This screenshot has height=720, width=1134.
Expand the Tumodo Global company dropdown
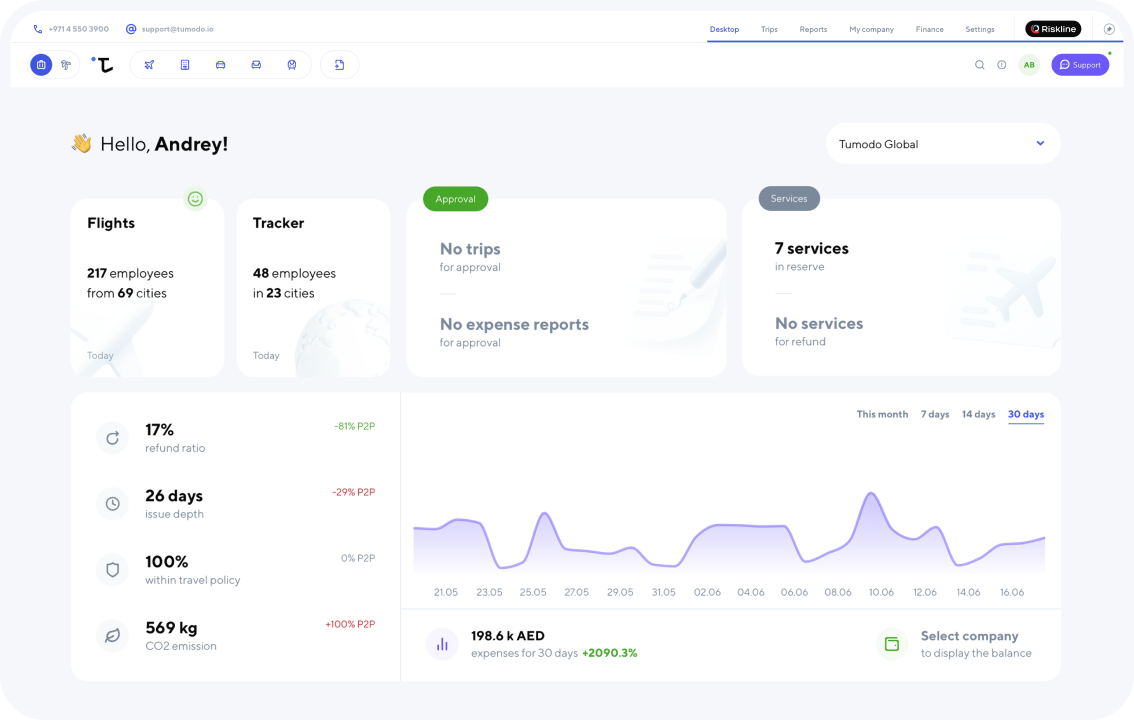(943, 144)
